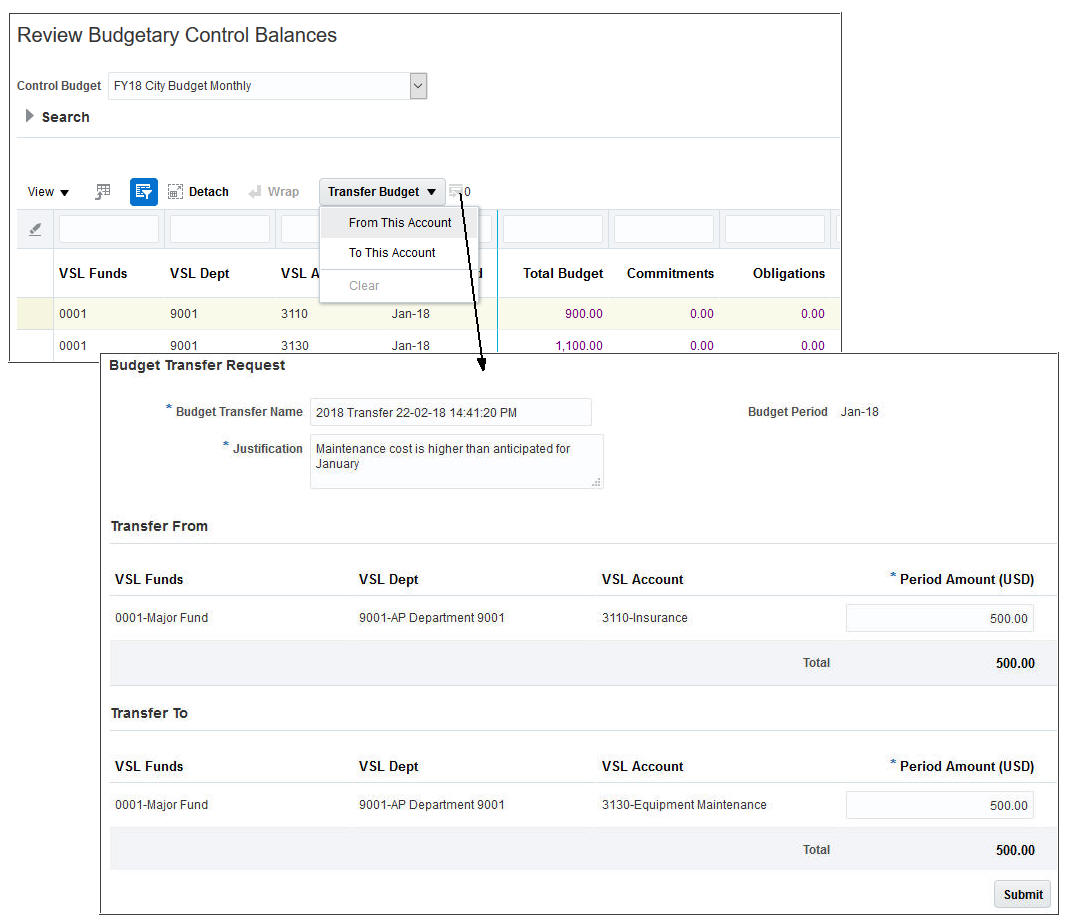The width and height of the screenshot is (1074, 924).
Task: Expand the Search section
Action: 30,117
